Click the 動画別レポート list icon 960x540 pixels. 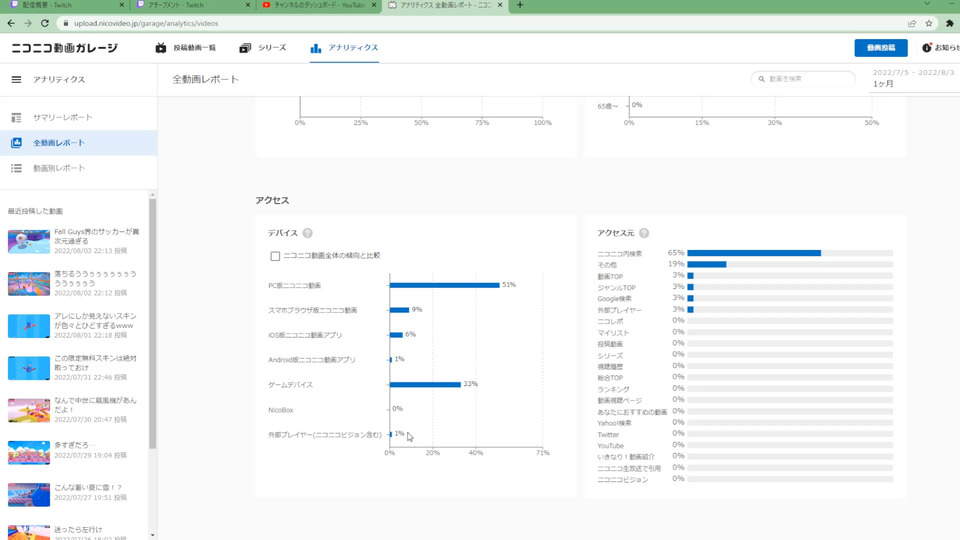[x=17, y=168]
